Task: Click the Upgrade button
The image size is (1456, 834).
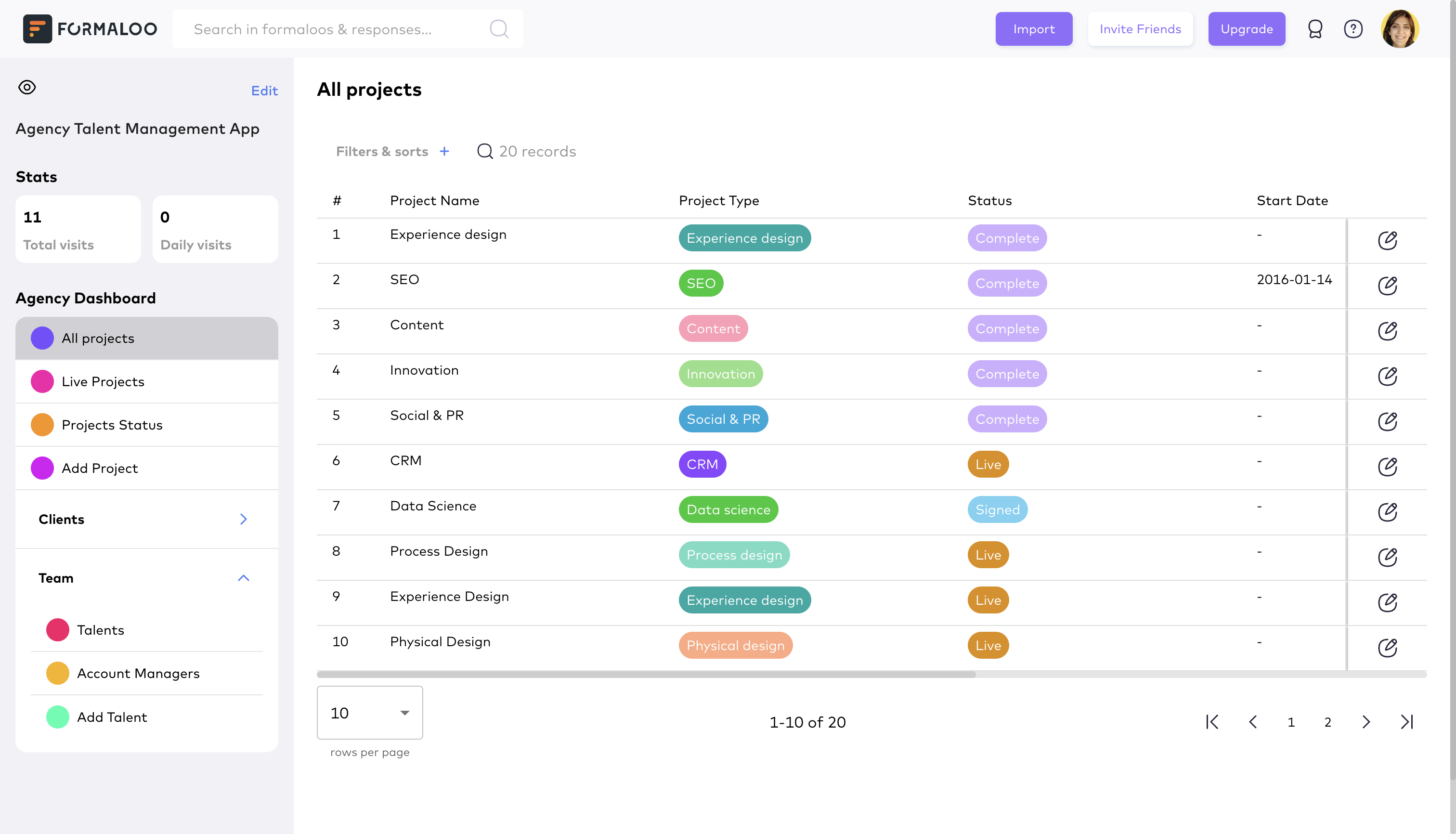Action: click(1247, 28)
